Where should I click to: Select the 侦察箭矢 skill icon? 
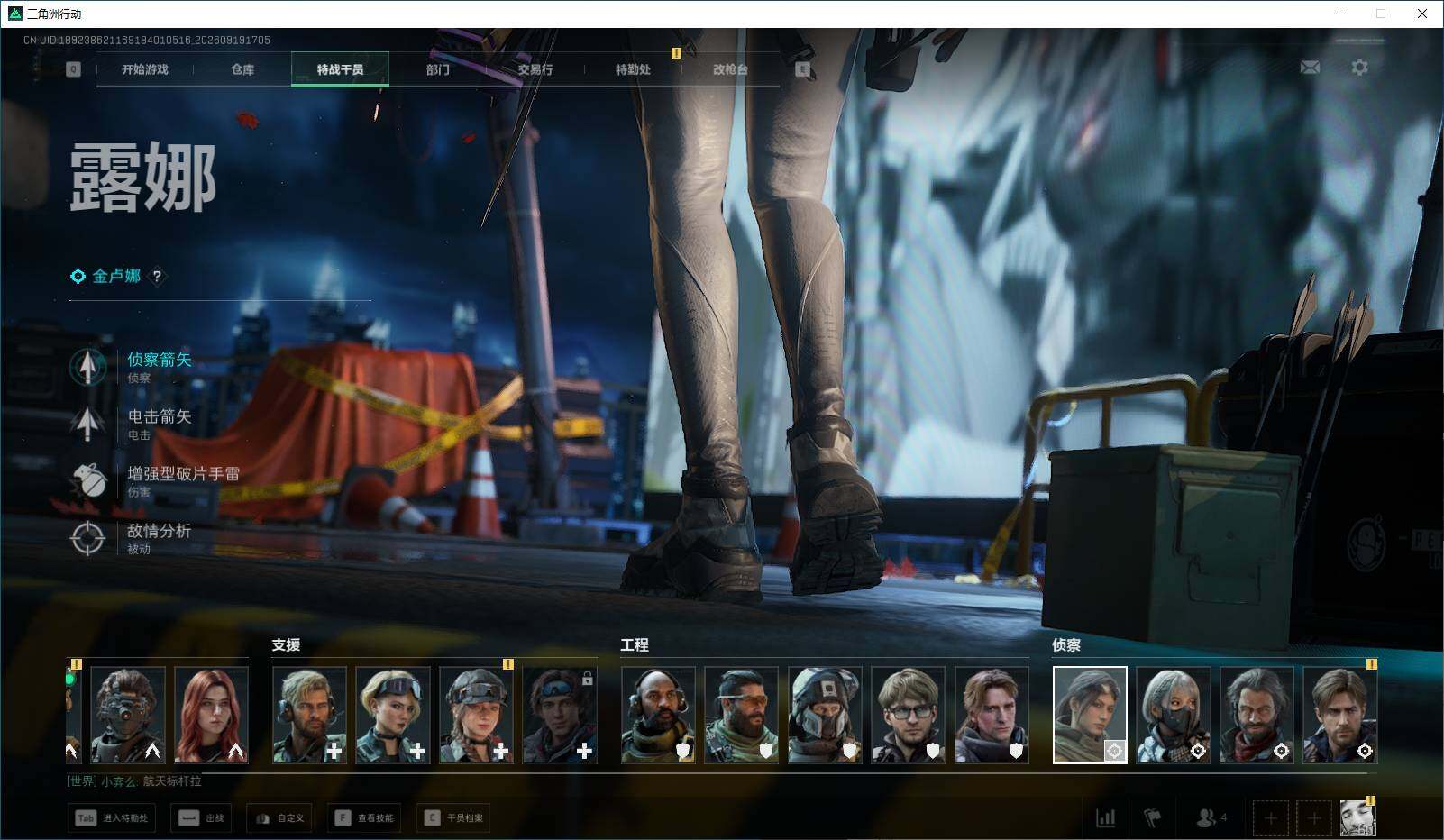pyautogui.click(x=87, y=367)
